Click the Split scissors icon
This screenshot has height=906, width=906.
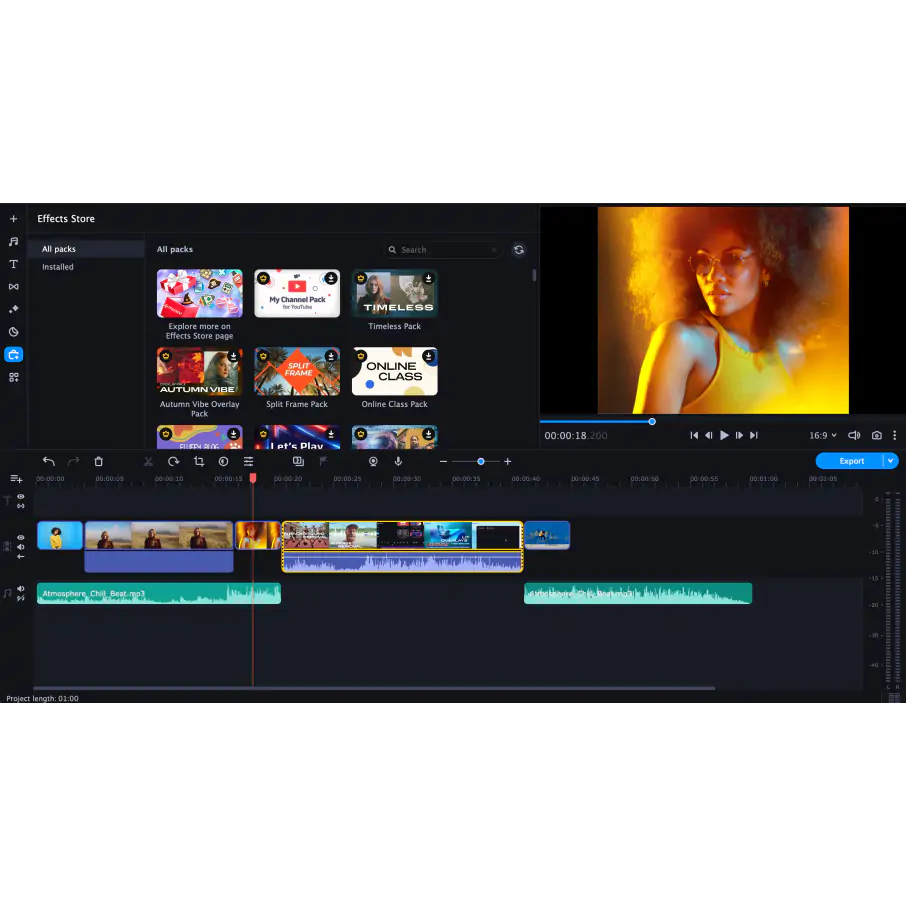coord(148,461)
